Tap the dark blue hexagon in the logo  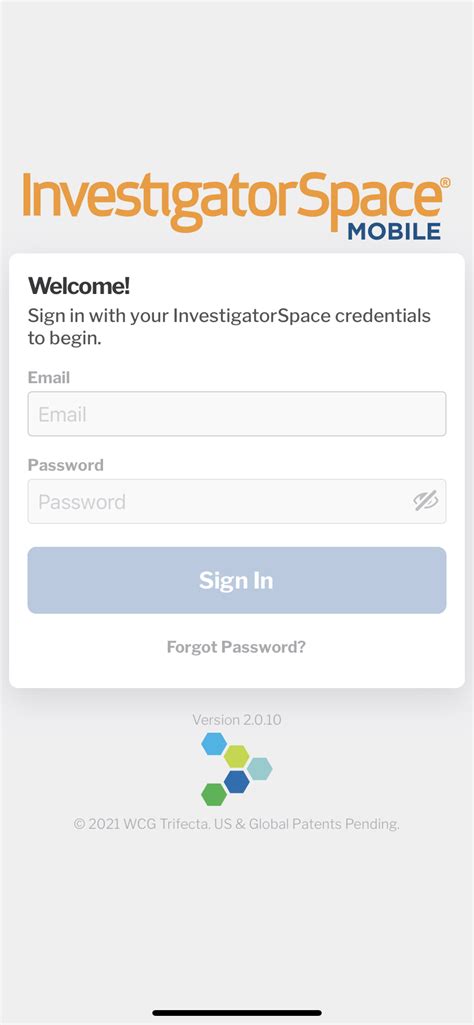click(237, 781)
